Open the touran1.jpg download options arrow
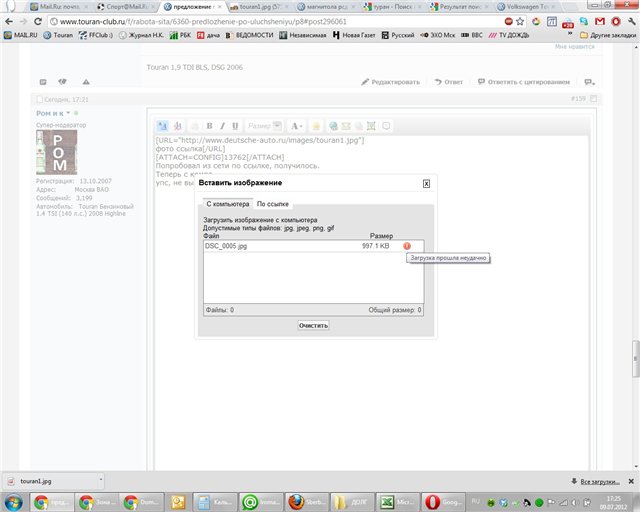 [x=101, y=481]
